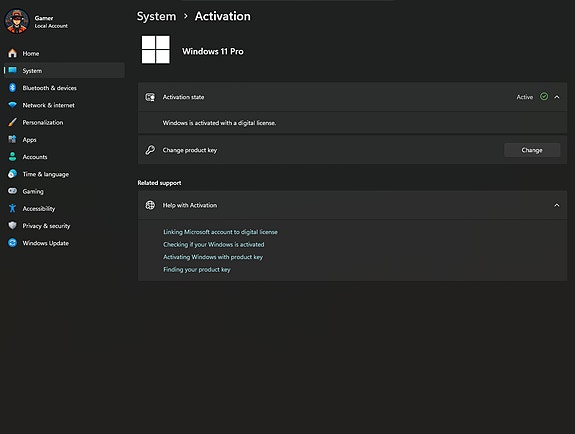The width and height of the screenshot is (575, 434).
Task: Click the Home house icon in sidebar
Action: 12,53
